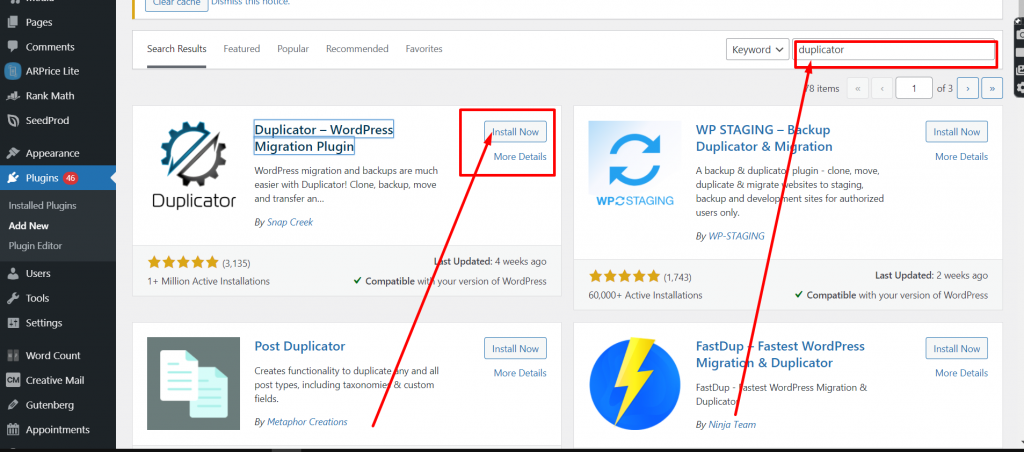1024x452 pixels.
Task: Open the Users menu
Action: click(38, 274)
